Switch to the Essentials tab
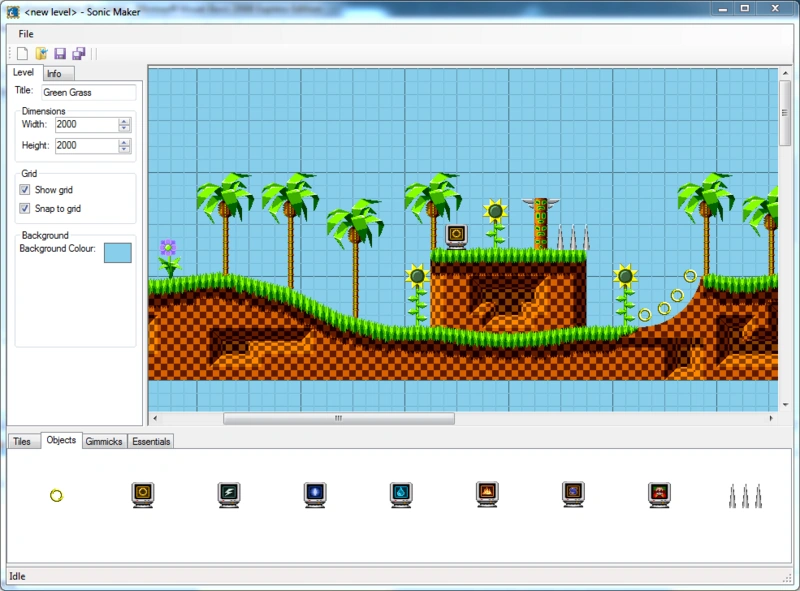The image size is (800, 591). tap(151, 441)
